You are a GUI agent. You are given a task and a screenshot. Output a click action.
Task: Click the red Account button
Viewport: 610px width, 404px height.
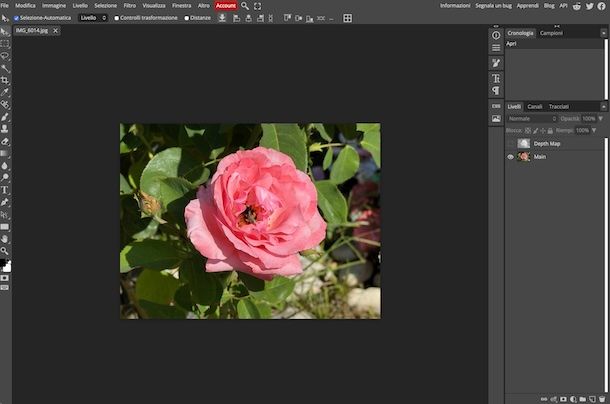point(226,5)
